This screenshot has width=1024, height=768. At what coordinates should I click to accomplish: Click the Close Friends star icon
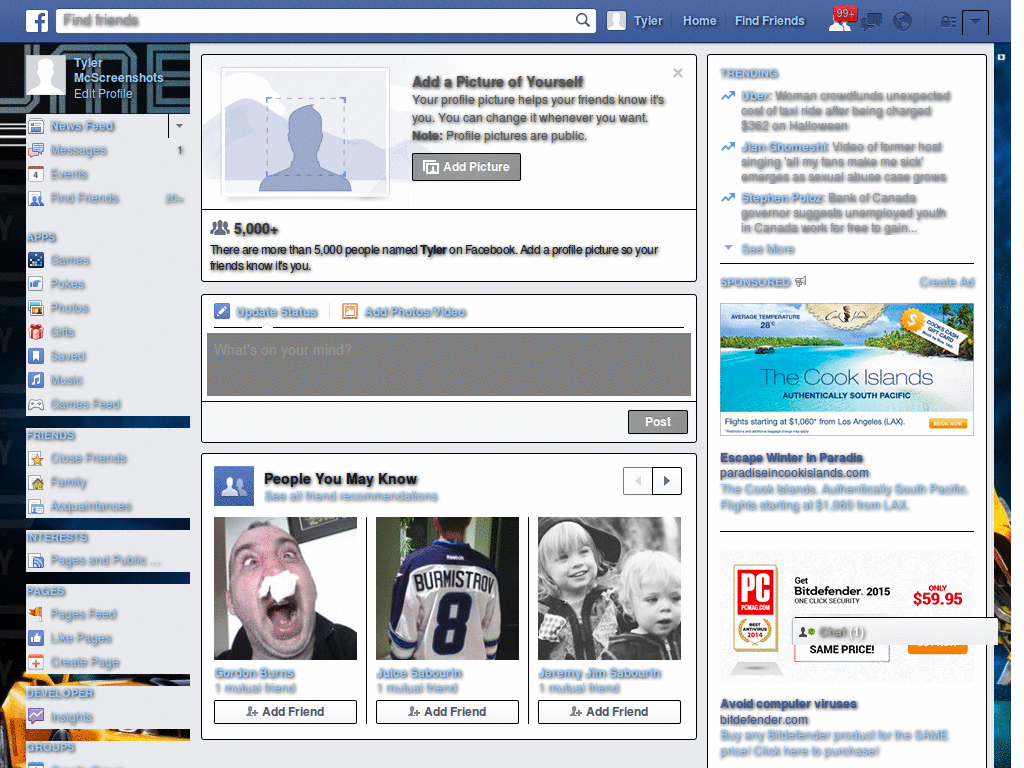[36, 458]
